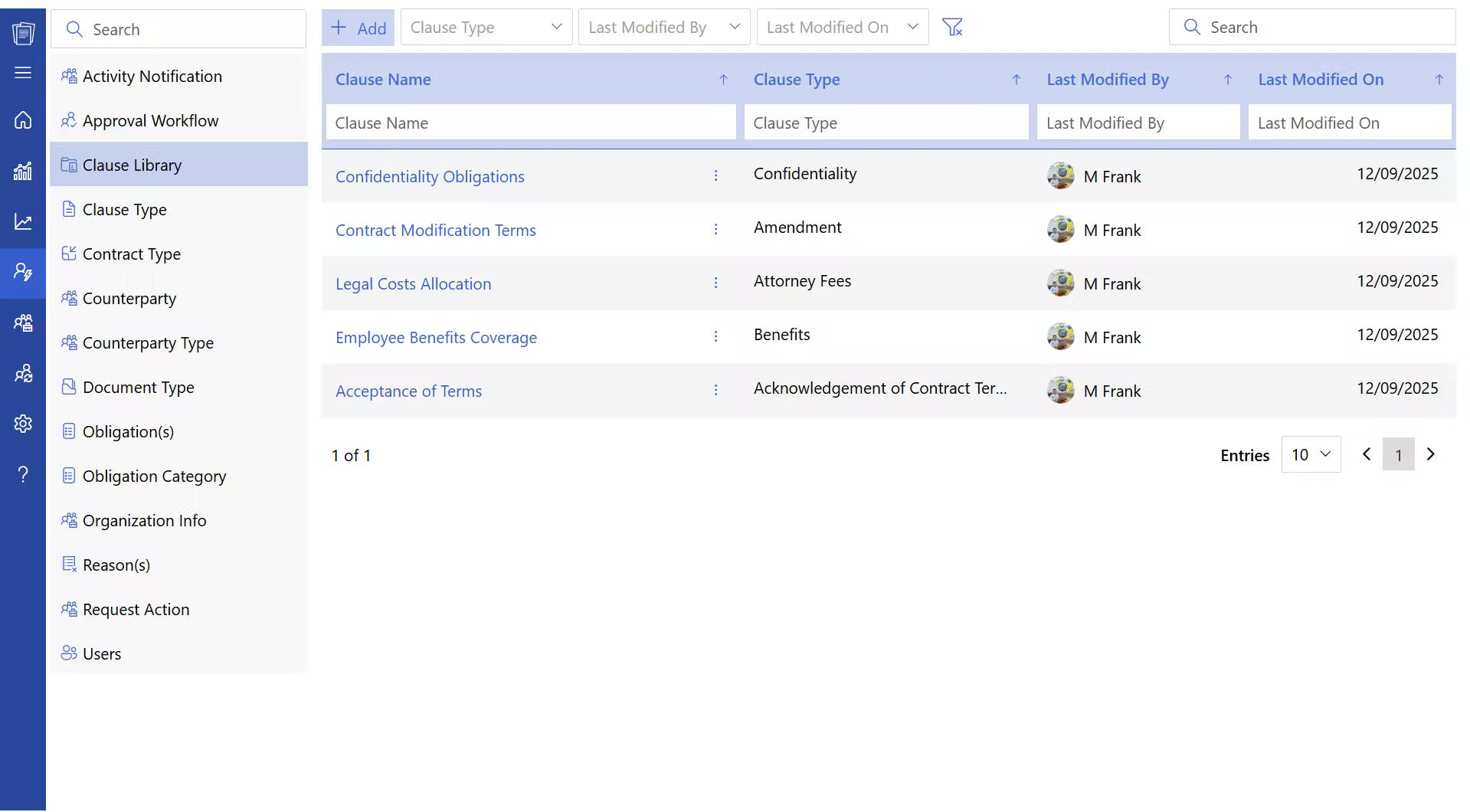Toggle sort on Last Modified On column
Image resolution: width=1470 pixels, height=812 pixels.
[1438, 79]
